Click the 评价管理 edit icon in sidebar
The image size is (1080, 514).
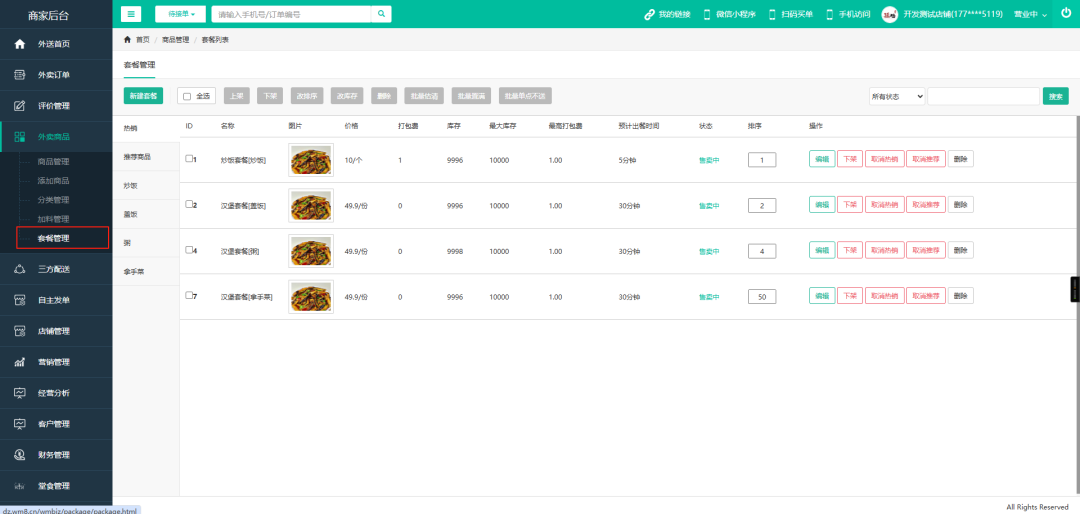[x=20, y=106]
